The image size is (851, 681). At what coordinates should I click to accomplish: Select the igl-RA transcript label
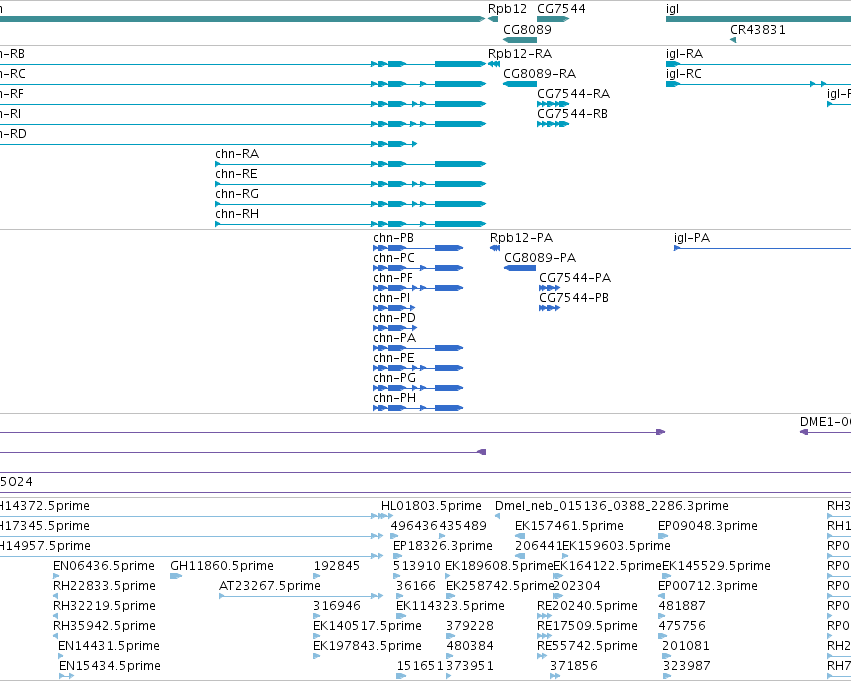pyautogui.click(x=684, y=54)
